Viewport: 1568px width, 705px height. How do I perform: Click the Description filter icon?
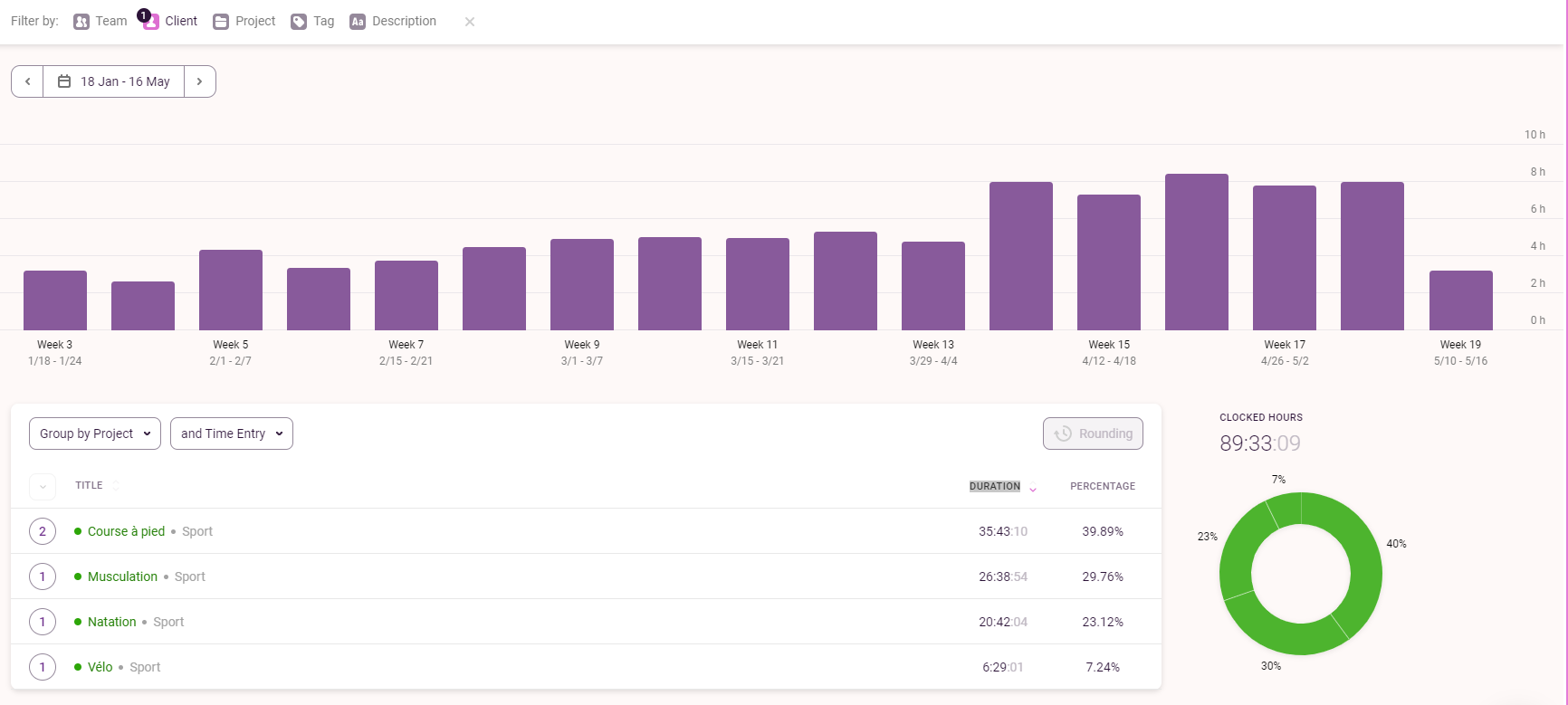(x=358, y=22)
